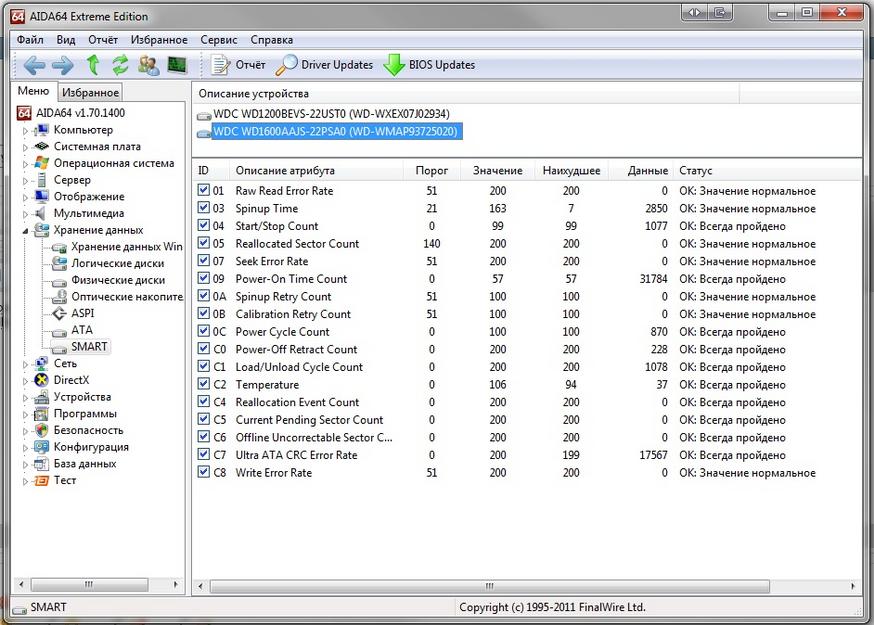The width and height of the screenshot is (874, 625).
Task: Toggle the Write Error Rate checkbox
Action: pos(203,472)
